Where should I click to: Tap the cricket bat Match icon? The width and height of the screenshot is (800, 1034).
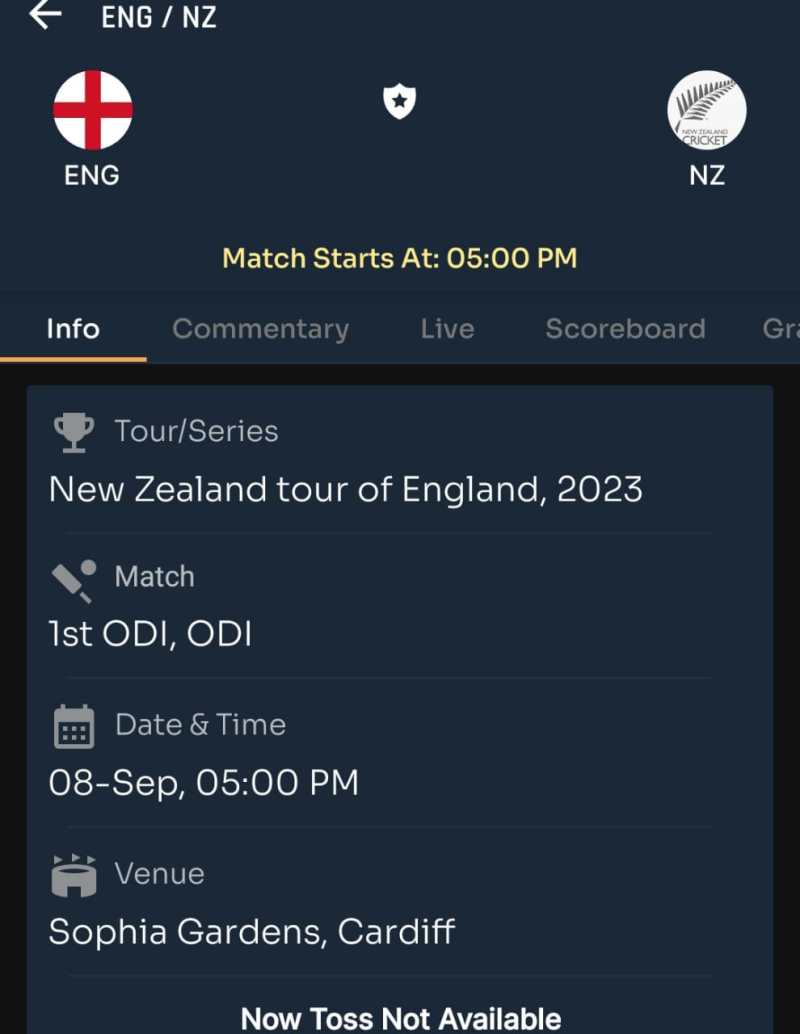pos(73,579)
